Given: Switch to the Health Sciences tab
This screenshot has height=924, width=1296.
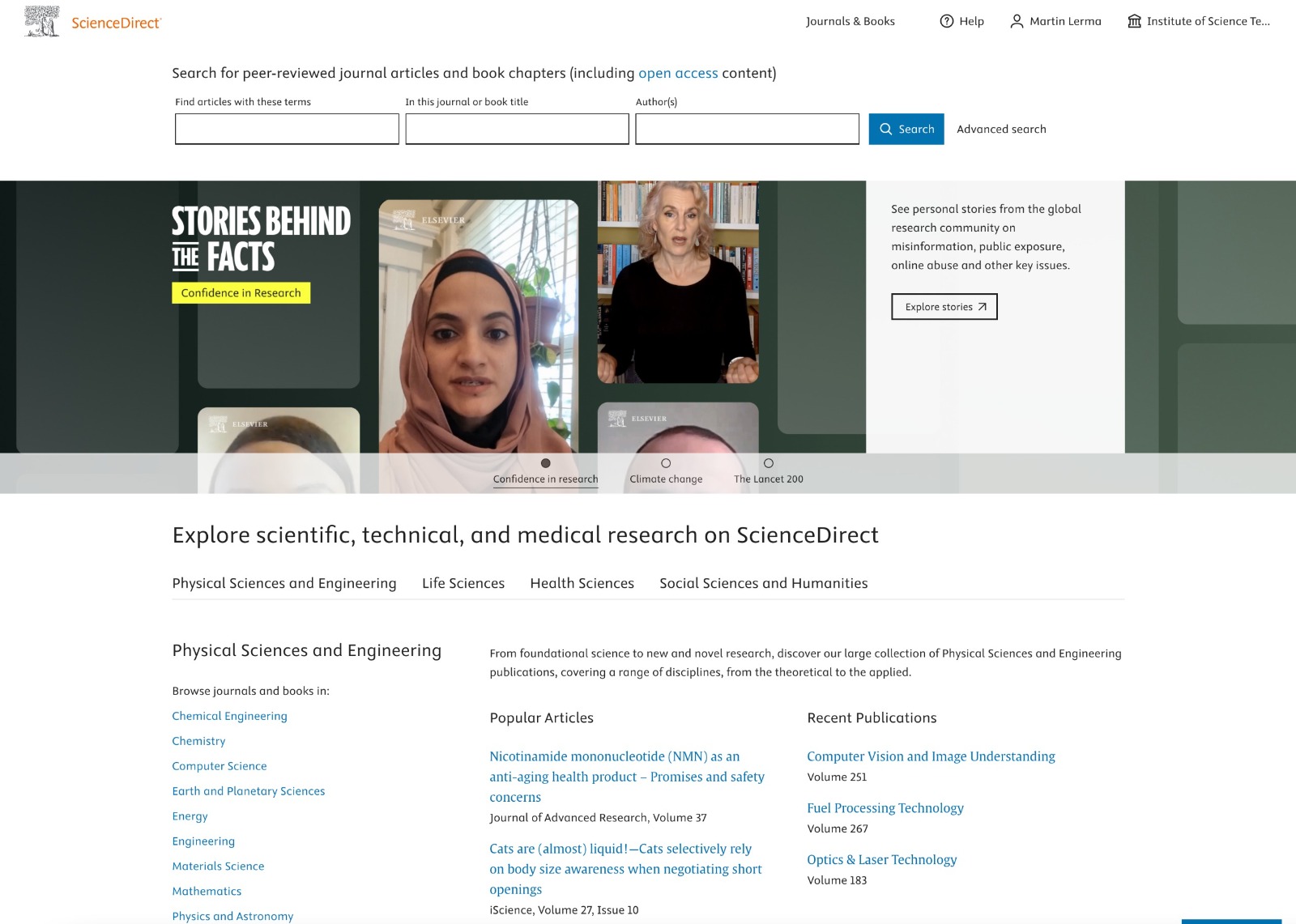Looking at the screenshot, I should 582,583.
